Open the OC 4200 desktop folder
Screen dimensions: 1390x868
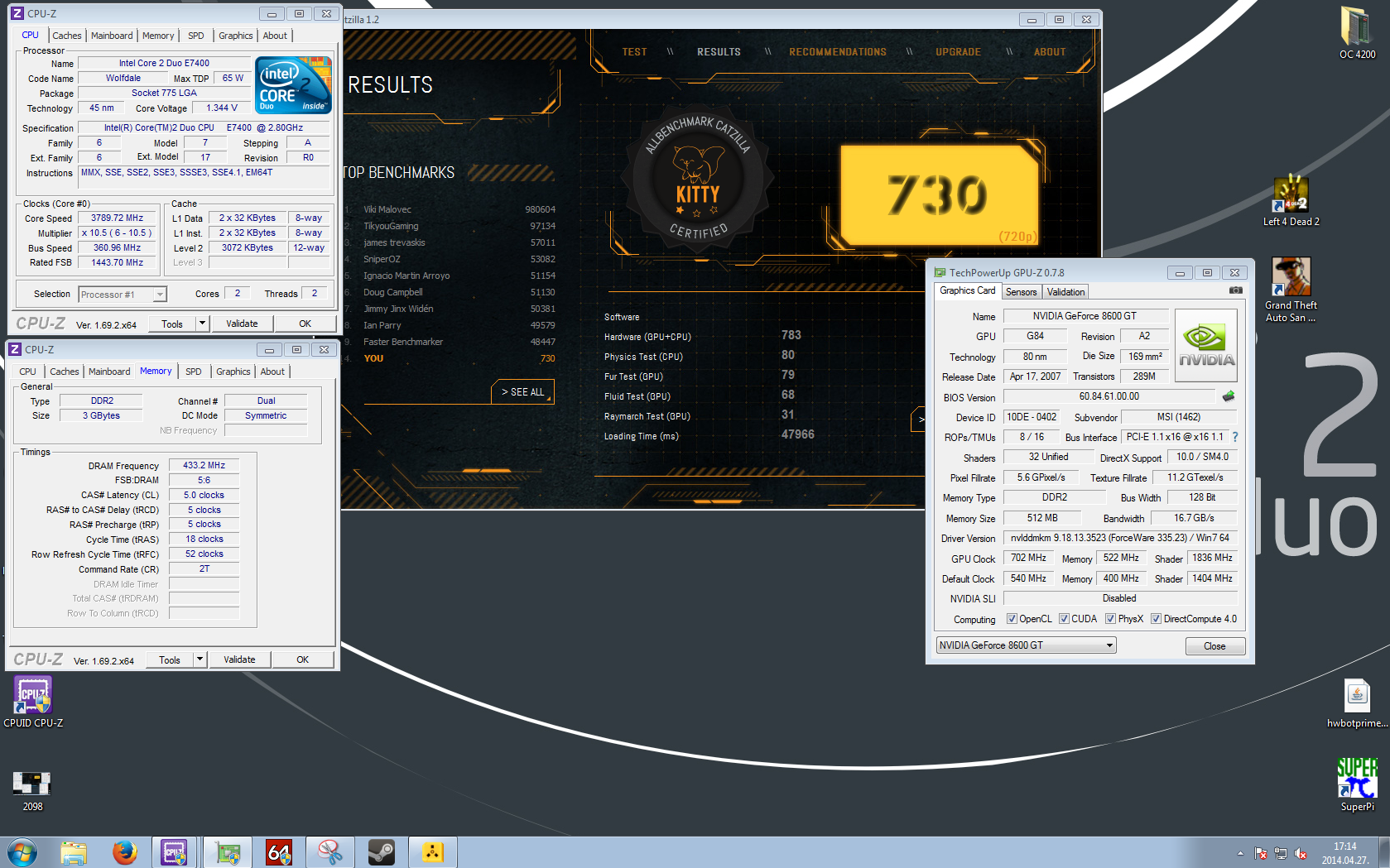pos(1357,32)
